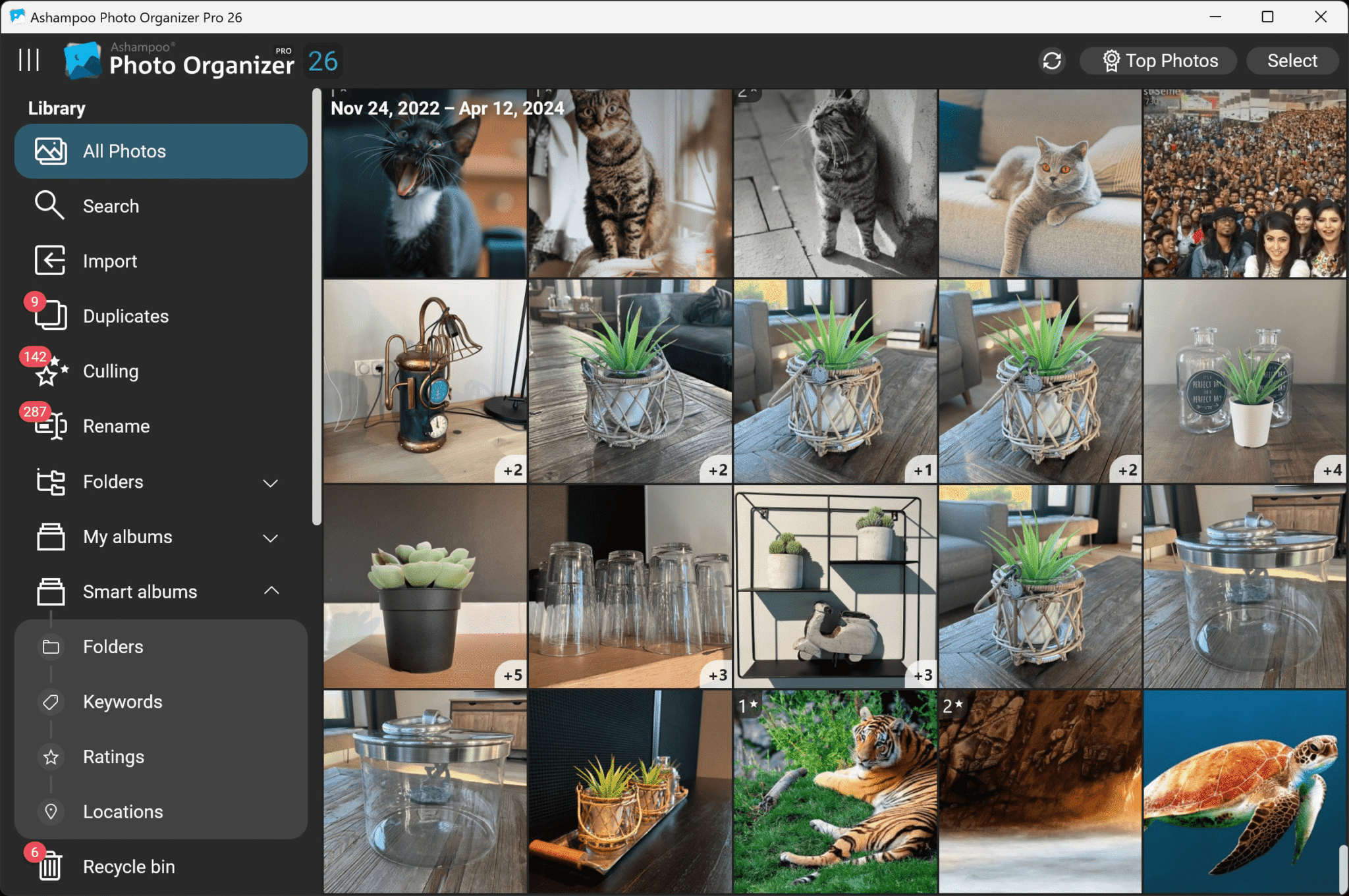
Task: Open the sea turtle photo
Action: pyautogui.click(x=1245, y=790)
